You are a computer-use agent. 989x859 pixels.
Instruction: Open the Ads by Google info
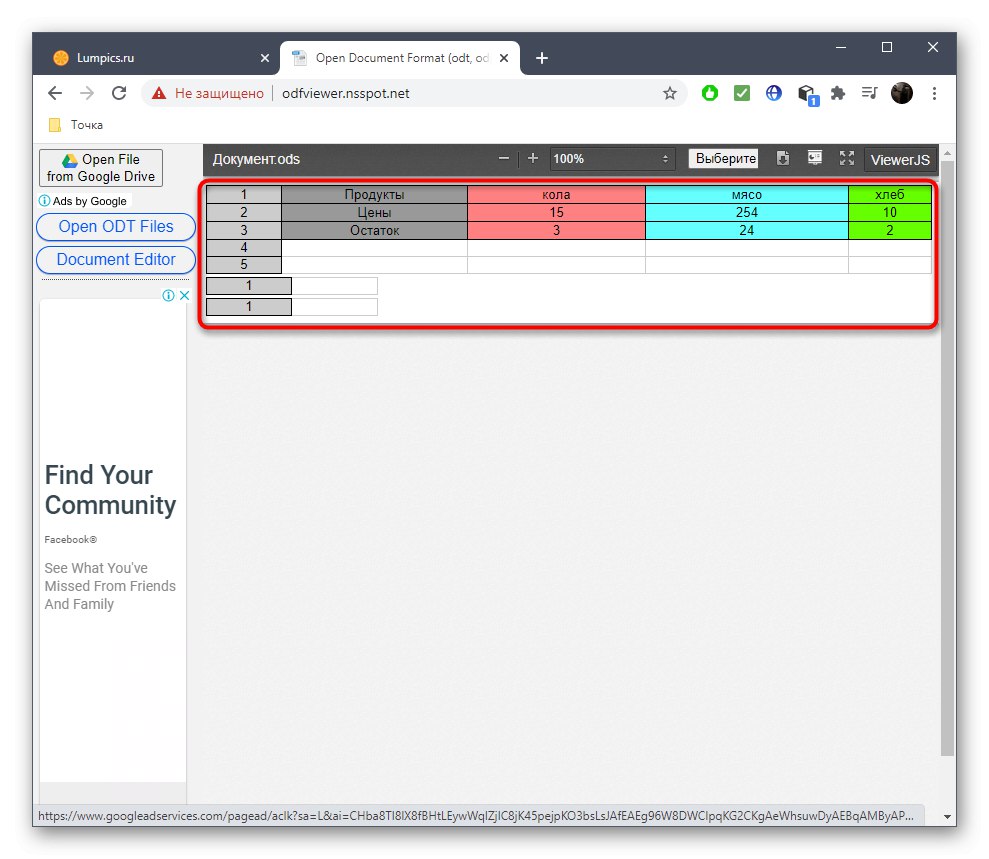pyautogui.click(x=83, y=201)
